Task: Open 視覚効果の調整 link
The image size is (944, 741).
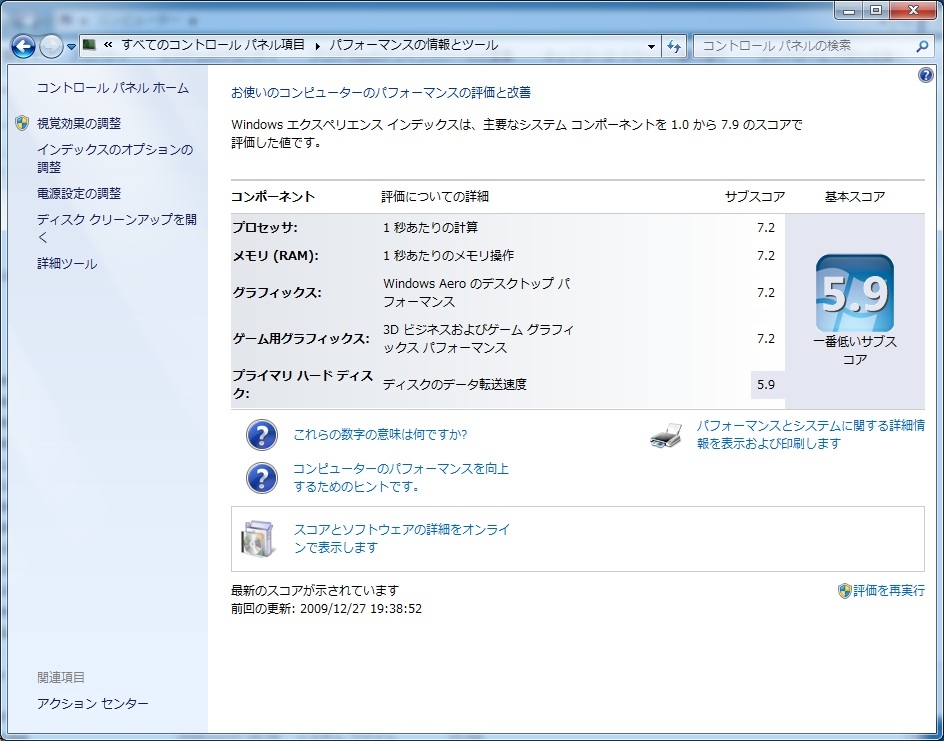Action: (79, 123)
